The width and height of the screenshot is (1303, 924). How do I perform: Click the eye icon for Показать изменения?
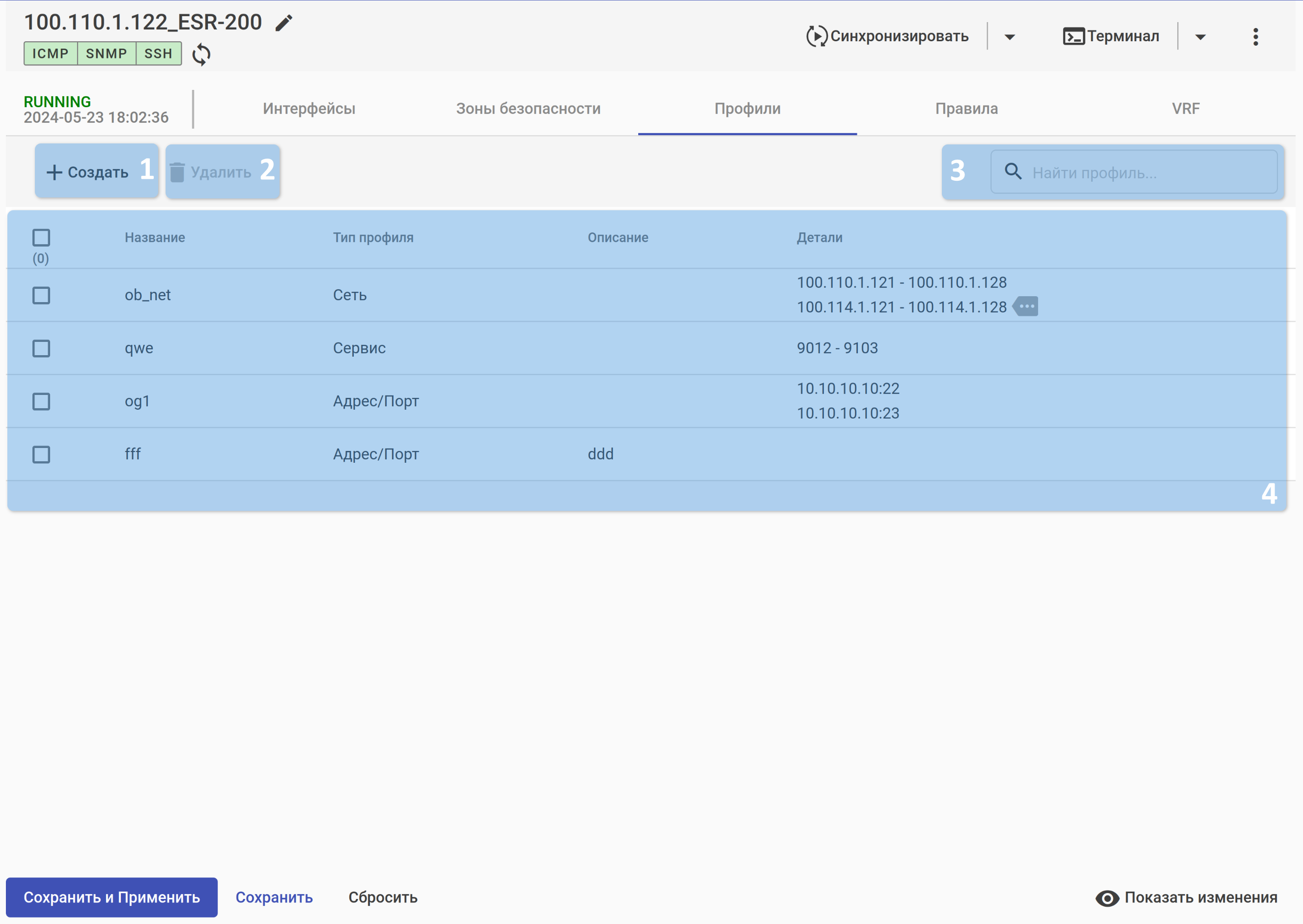[x=1106, y=898]
